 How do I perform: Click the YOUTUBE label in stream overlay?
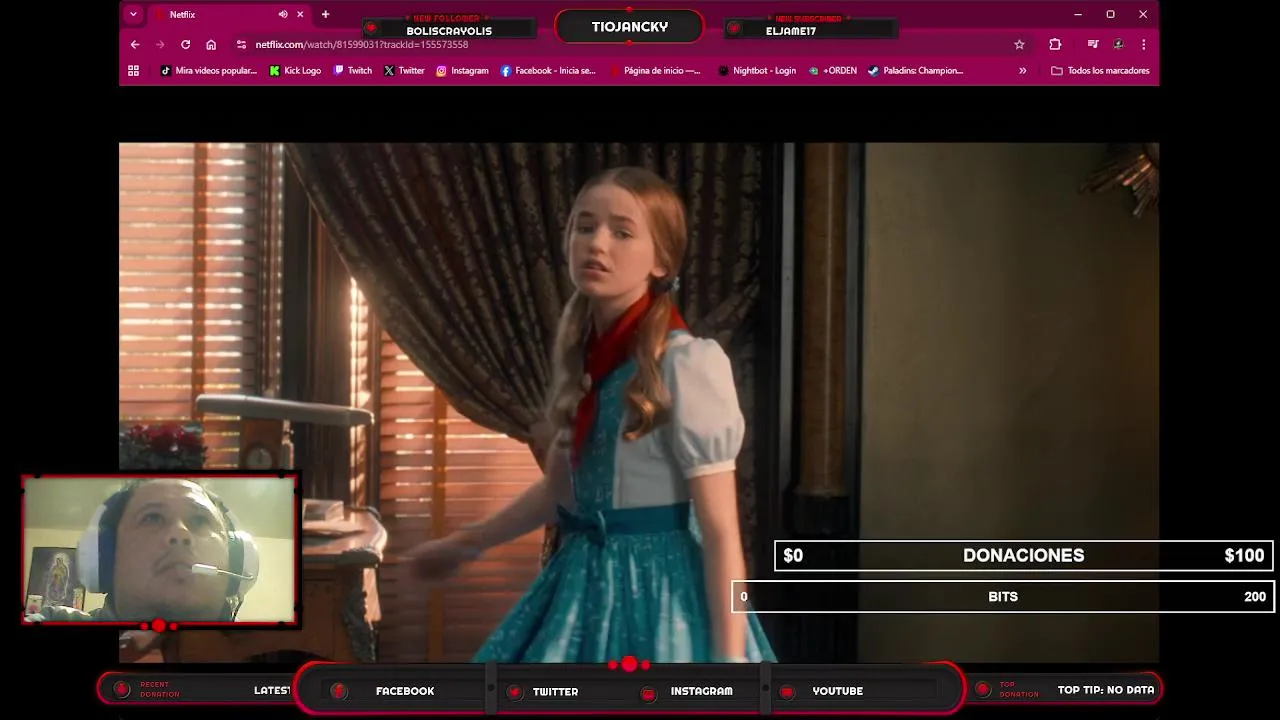pyautogui.click(x=837, y=691)
